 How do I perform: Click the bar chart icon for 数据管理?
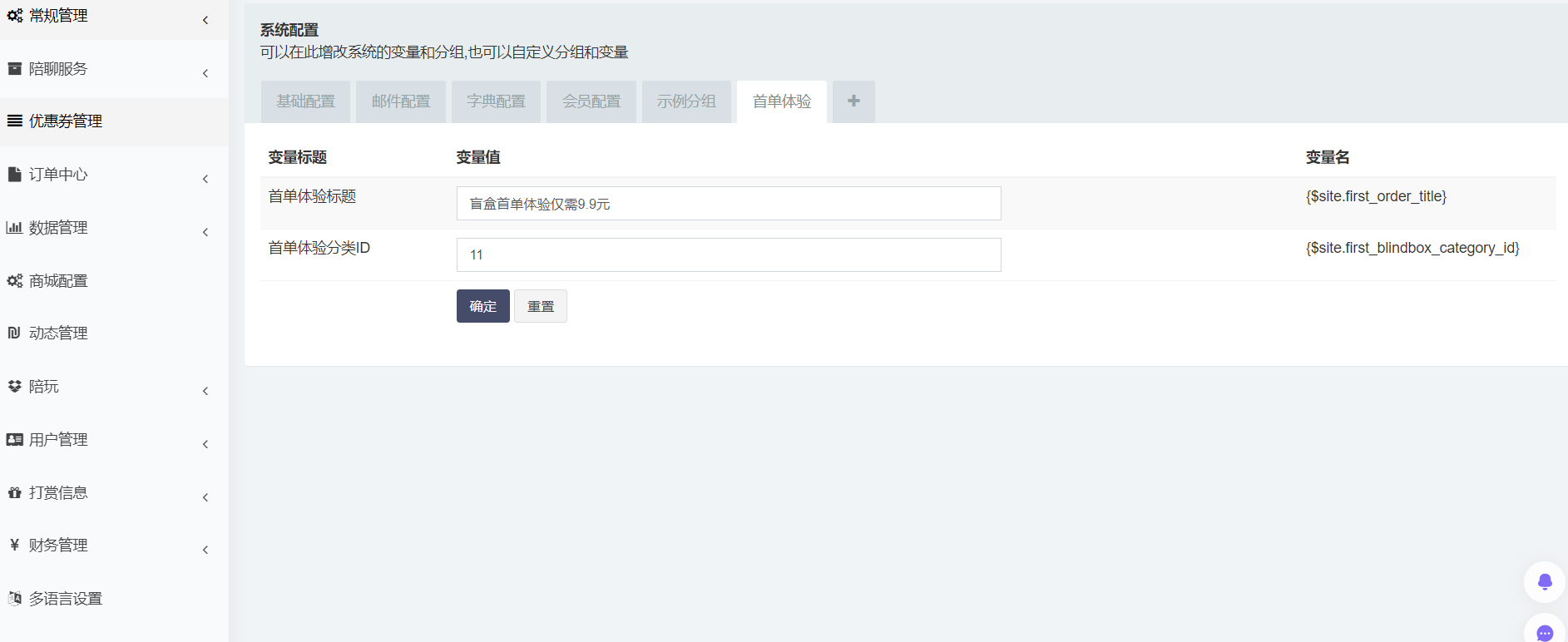click(14, 227)
